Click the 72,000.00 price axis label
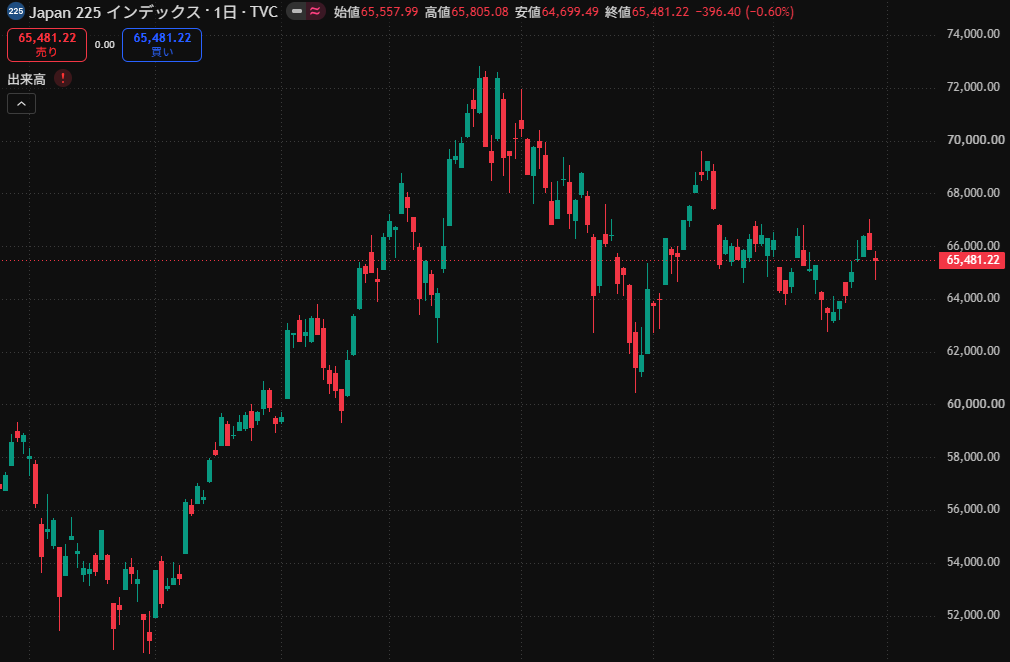This screenshot has height=662, width=1010. [x=973, y=87]
